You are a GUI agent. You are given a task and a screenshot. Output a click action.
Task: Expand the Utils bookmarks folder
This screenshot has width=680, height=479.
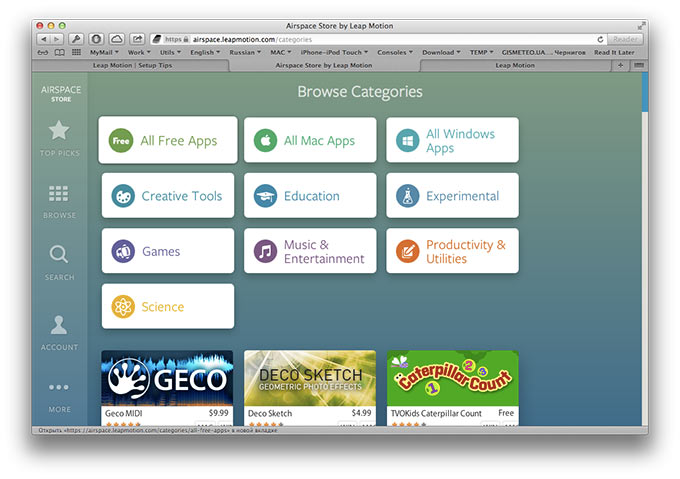coord(170,52)
